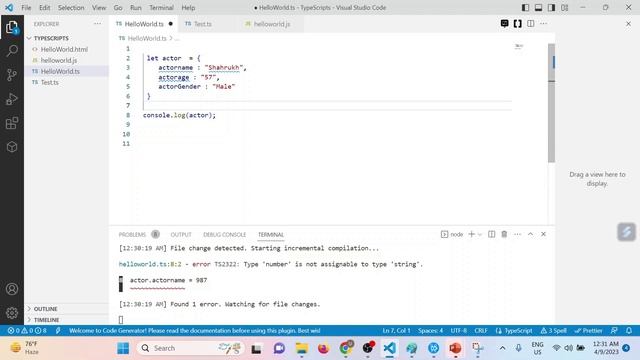Open Windows Start button

pyautogui.click(x=123, y=348)
